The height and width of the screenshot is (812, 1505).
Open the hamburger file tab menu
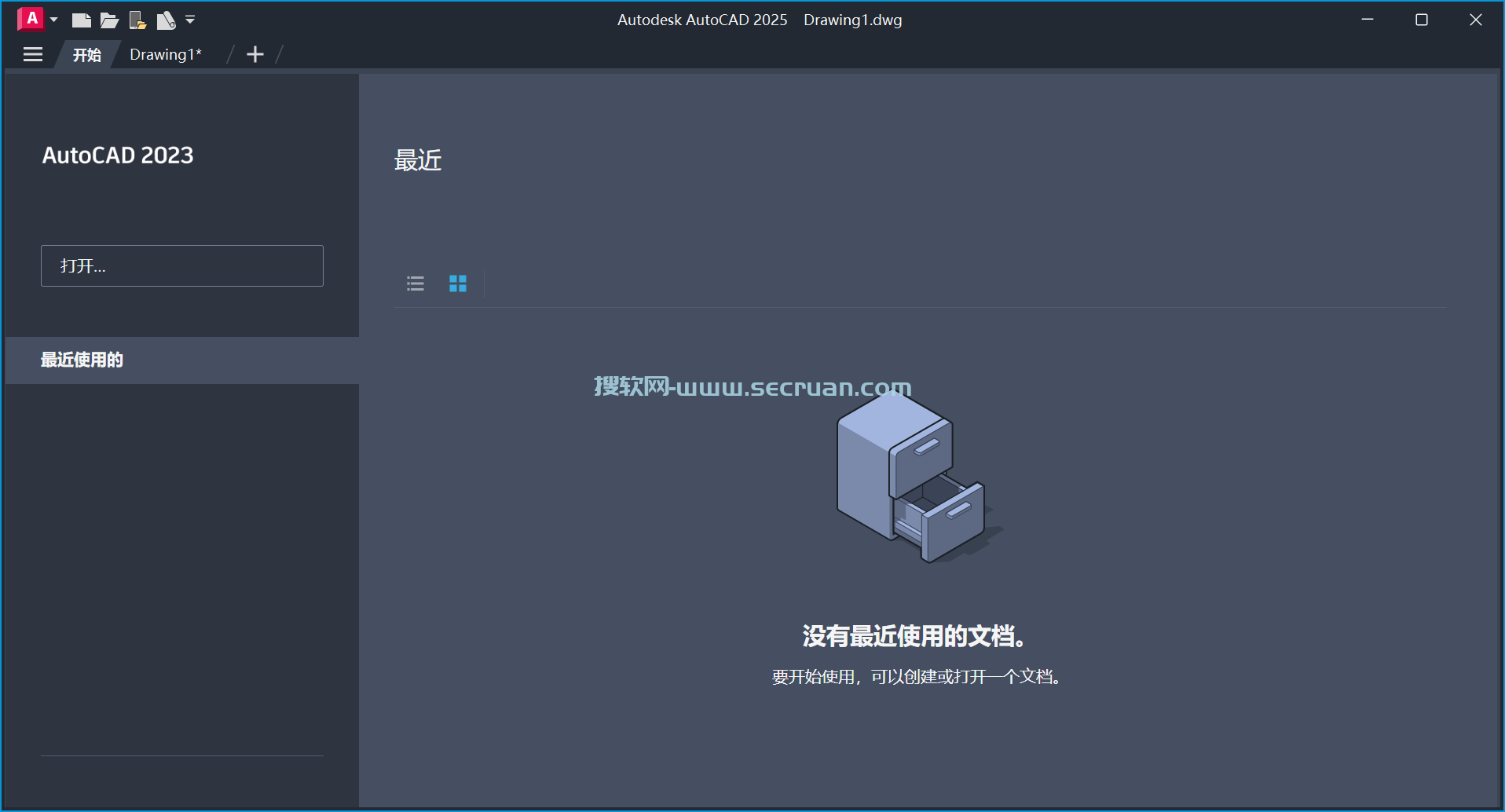click(33, 54)
